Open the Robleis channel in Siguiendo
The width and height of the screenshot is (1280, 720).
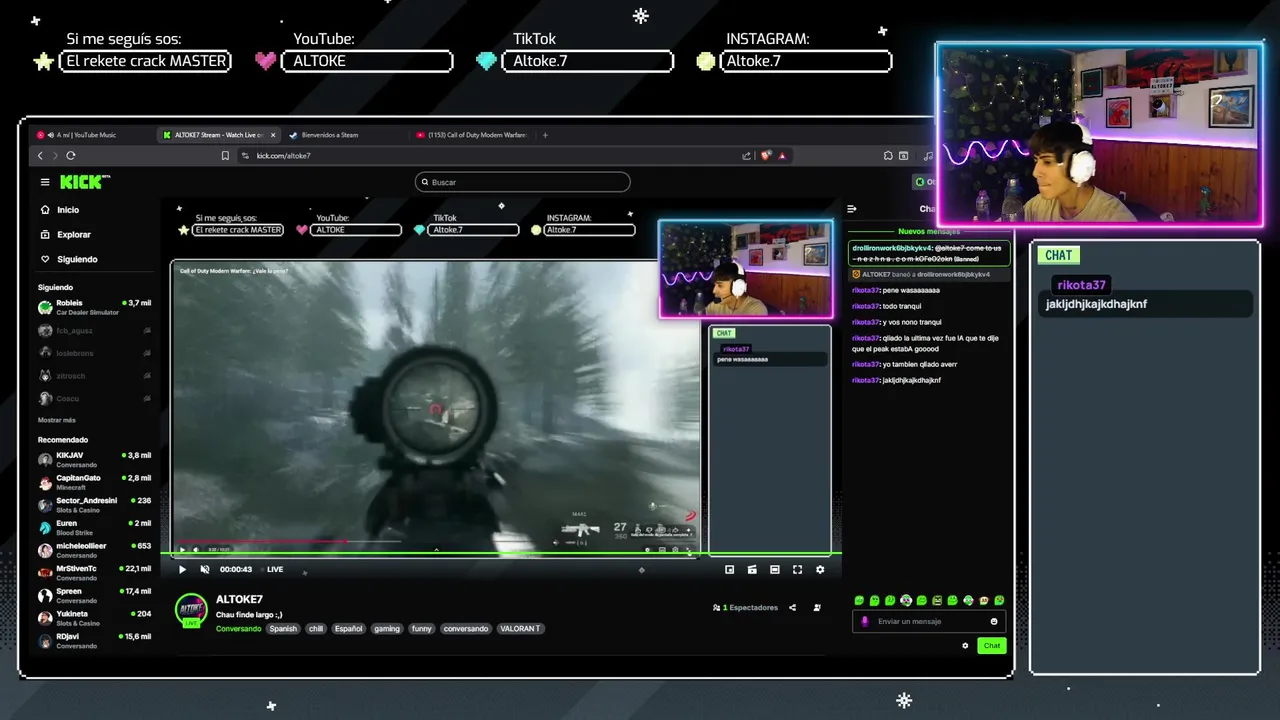[95, 307]
